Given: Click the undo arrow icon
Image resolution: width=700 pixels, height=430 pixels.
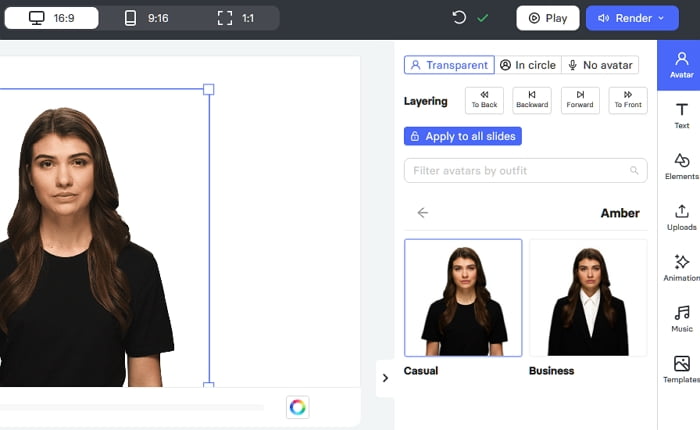Looking at the screenshot, I should point(459,18).
